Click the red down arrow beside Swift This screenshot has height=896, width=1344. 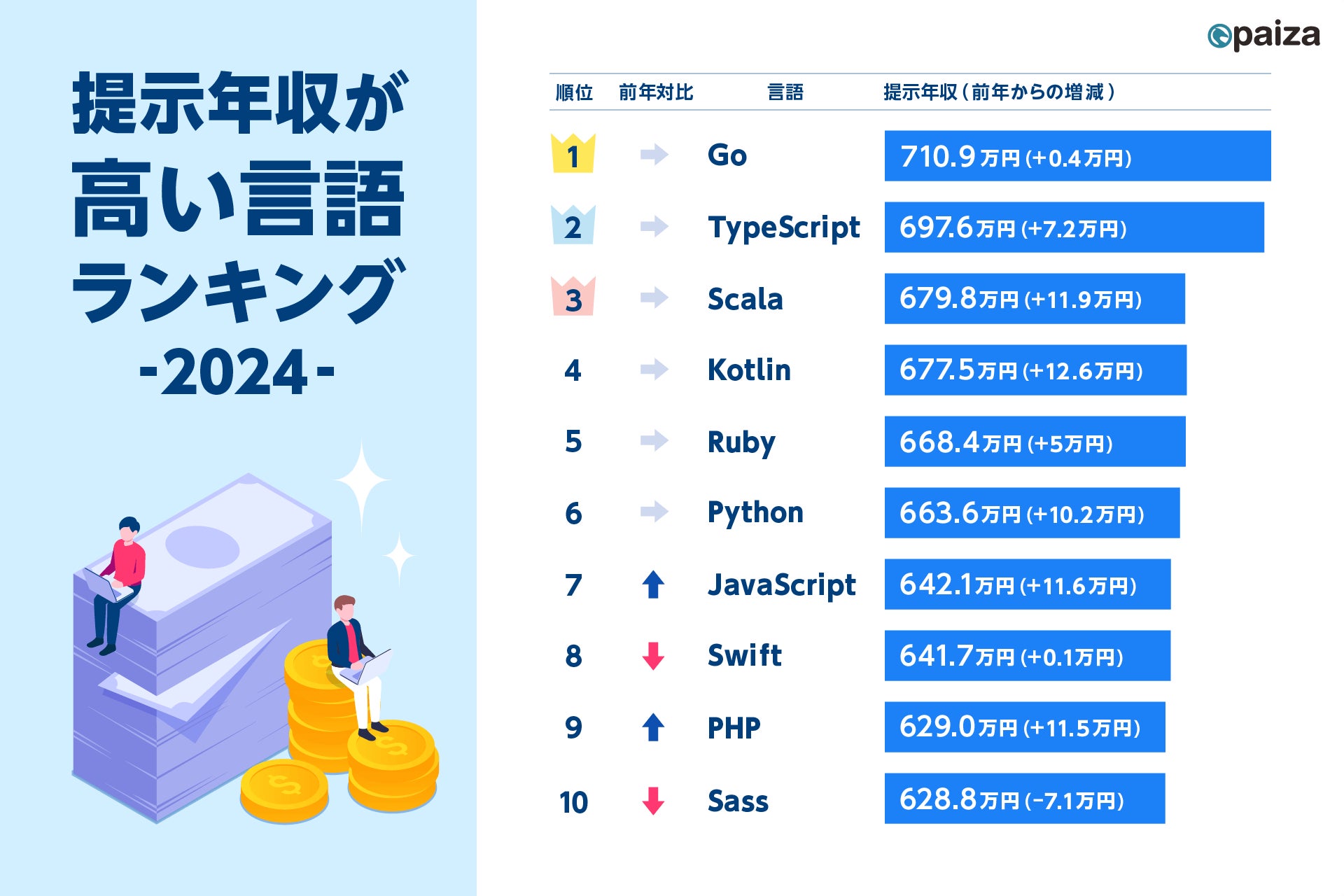tap(653, 656)
